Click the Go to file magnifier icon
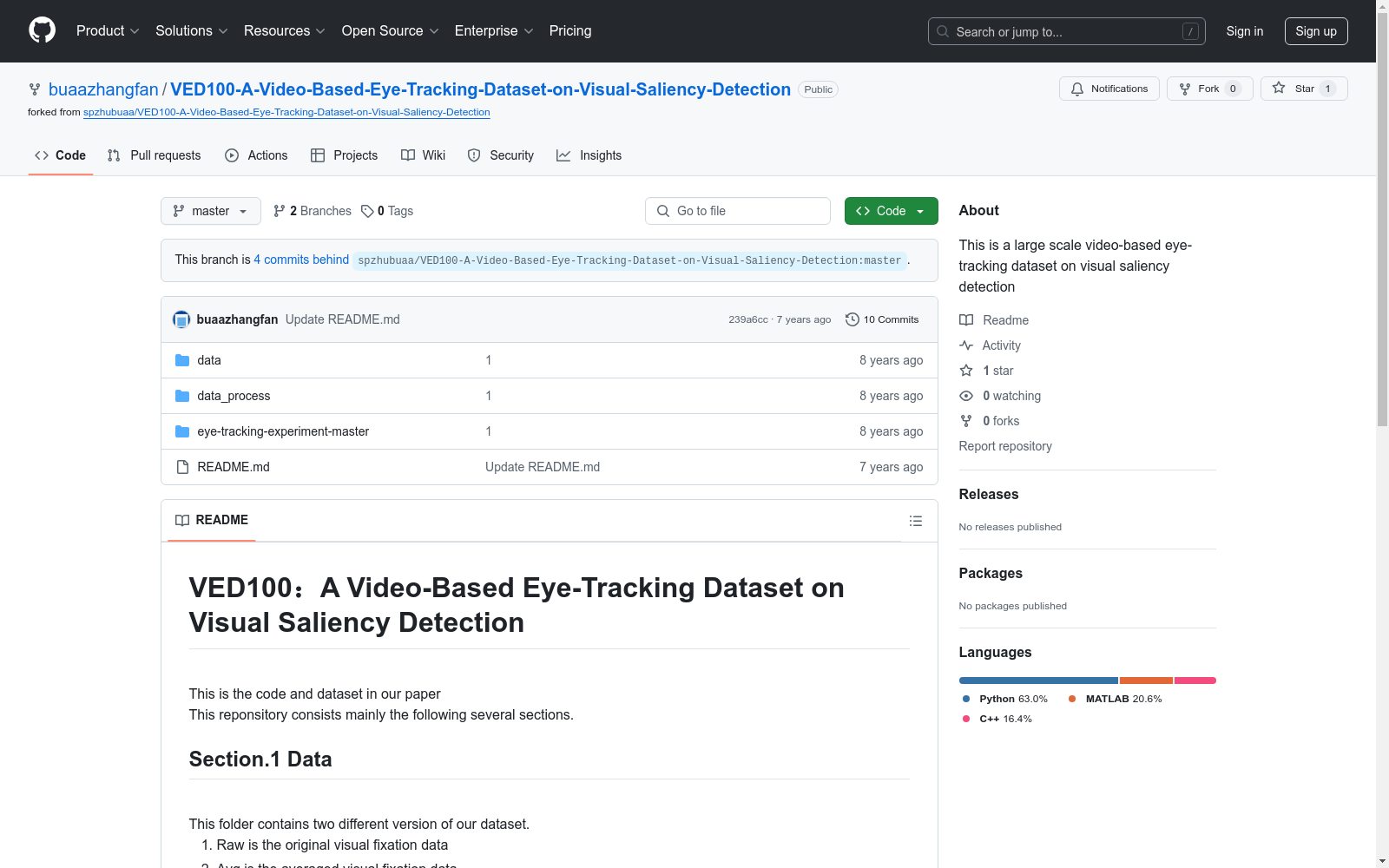Screen dimensions: 1389x868 663,211
